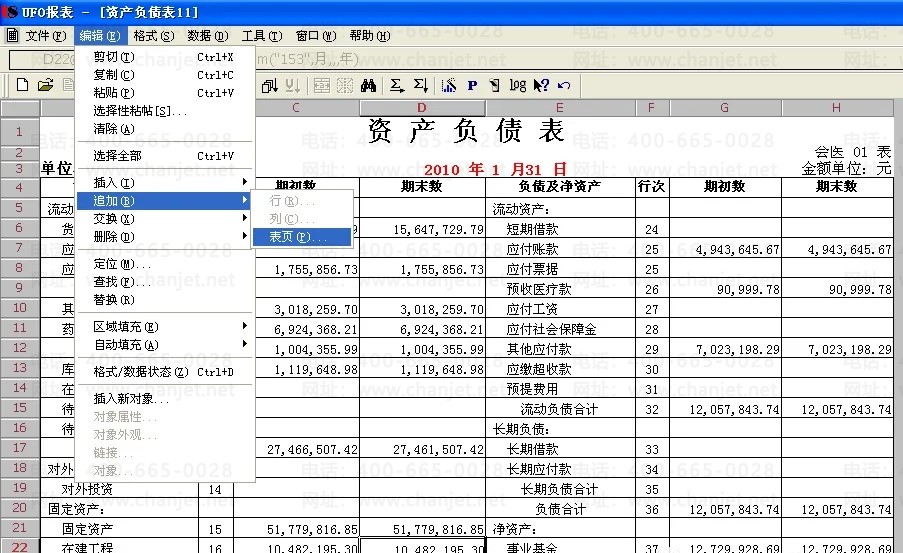903x553 pixels.
Task: Choose 清除(A) from the Edit menu
Action: [x=165, y=128]
